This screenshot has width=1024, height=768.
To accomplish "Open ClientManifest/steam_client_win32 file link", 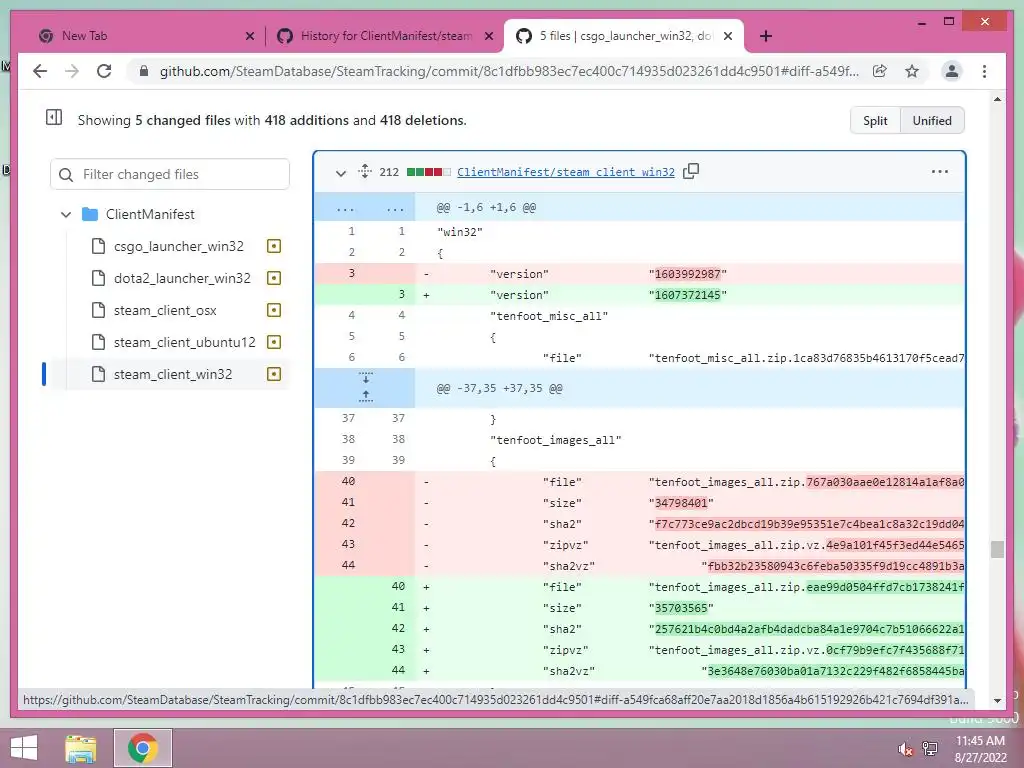I will [x=566, y=172].
